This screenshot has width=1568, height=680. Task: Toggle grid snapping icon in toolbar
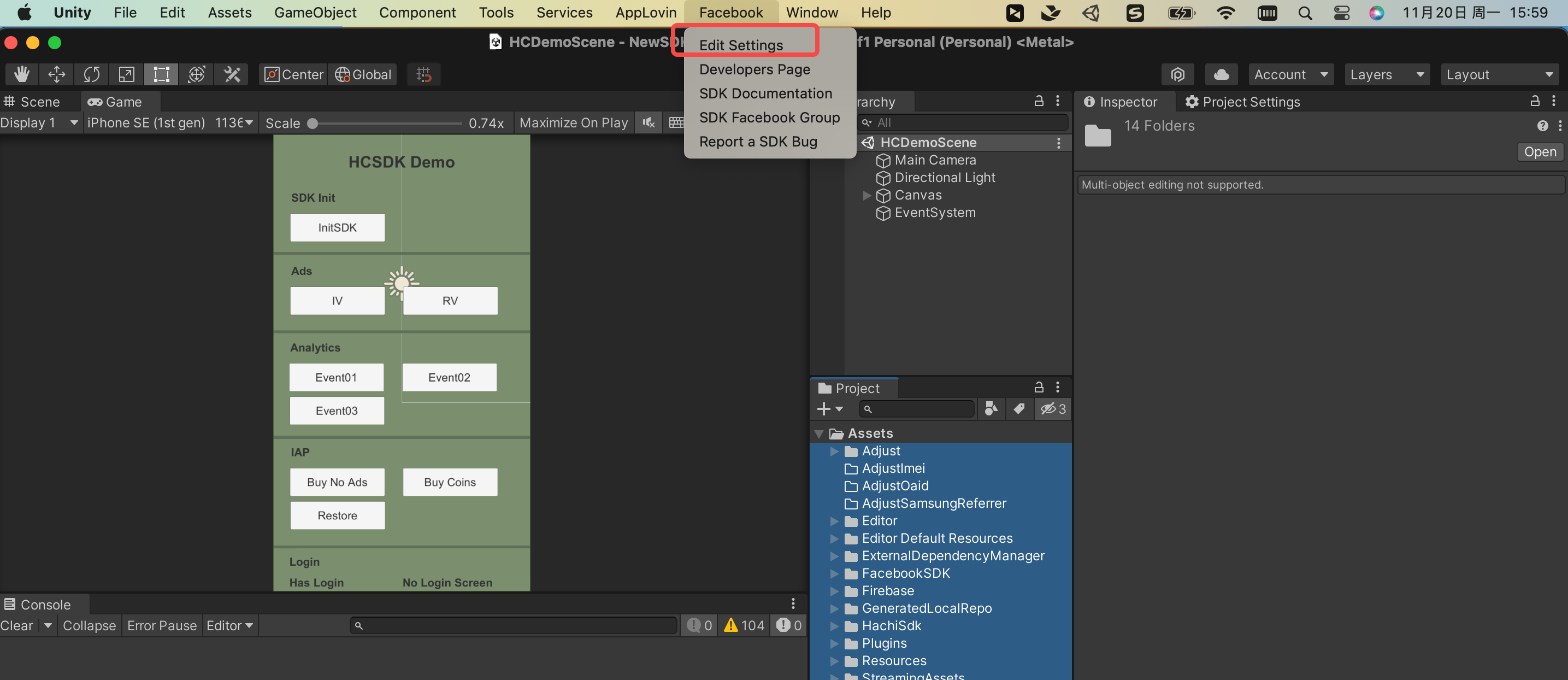point(423,74)
